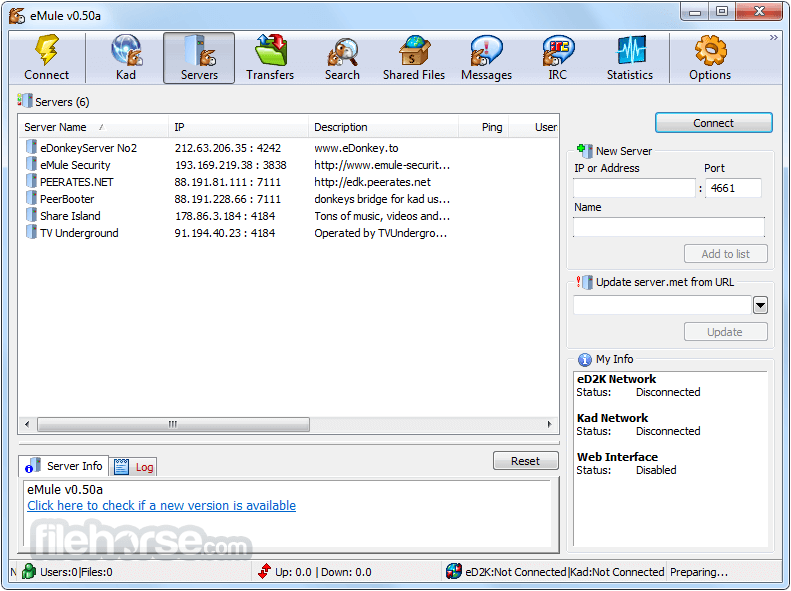
Task: Click the PEERATES.NET server icon
Action: coord(31,182)
